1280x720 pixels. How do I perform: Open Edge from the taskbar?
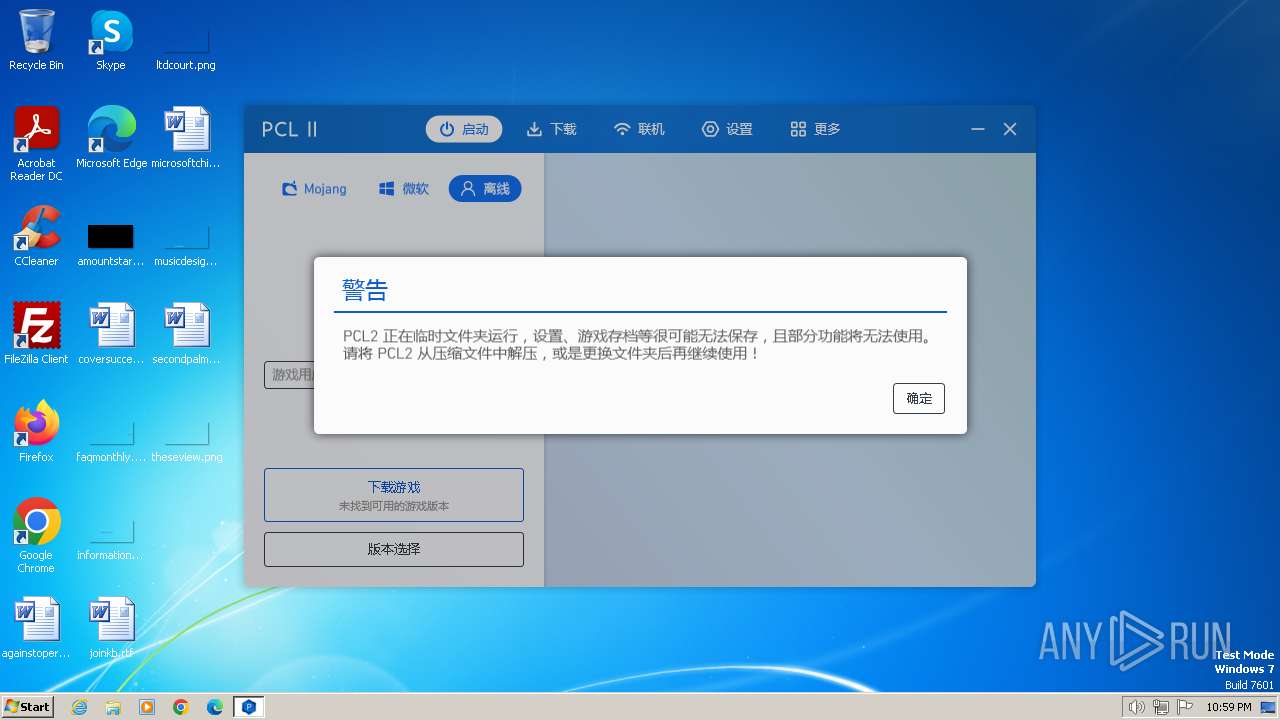[x=215, y=707]
